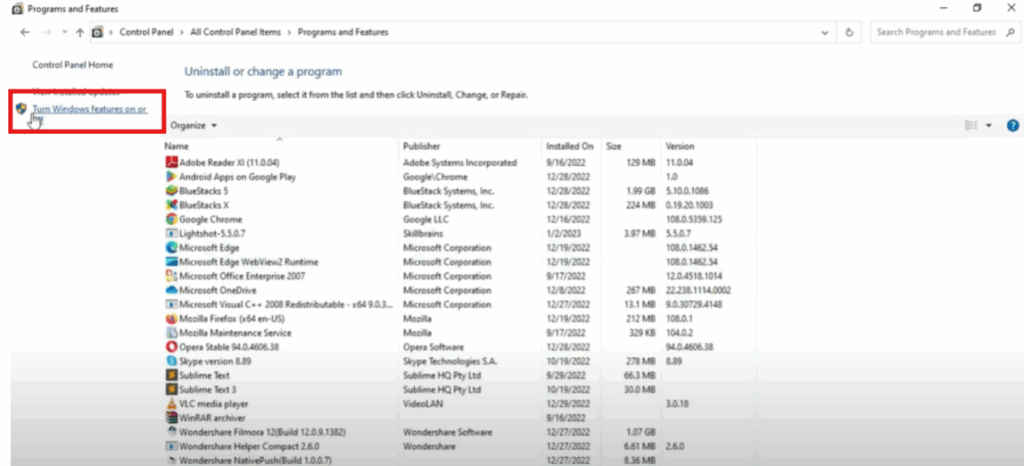
Task: Sort list by the Publisher column header
Action: pyautogui.click(x=421, y=146)
